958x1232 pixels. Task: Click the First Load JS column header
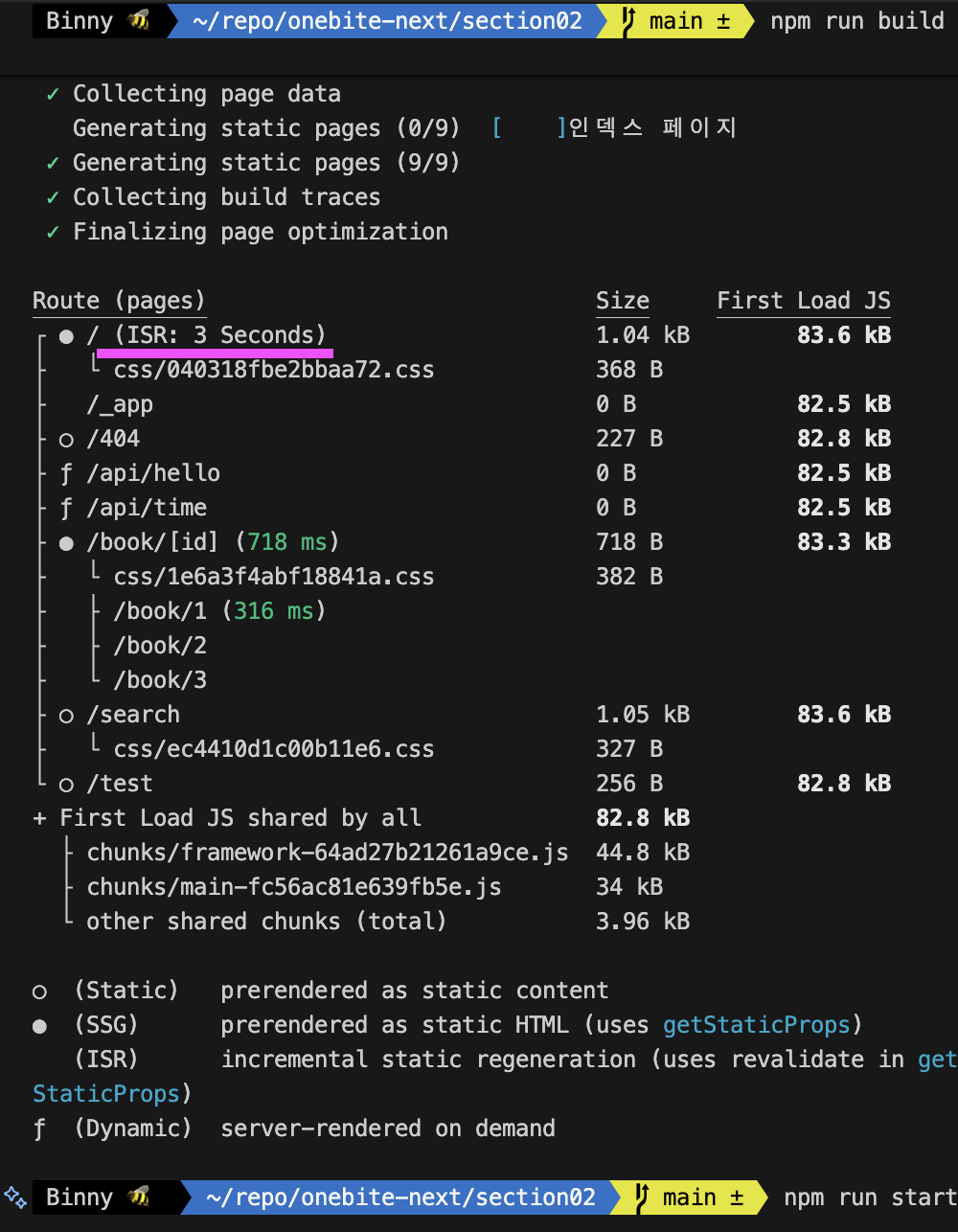coord(803,301)
